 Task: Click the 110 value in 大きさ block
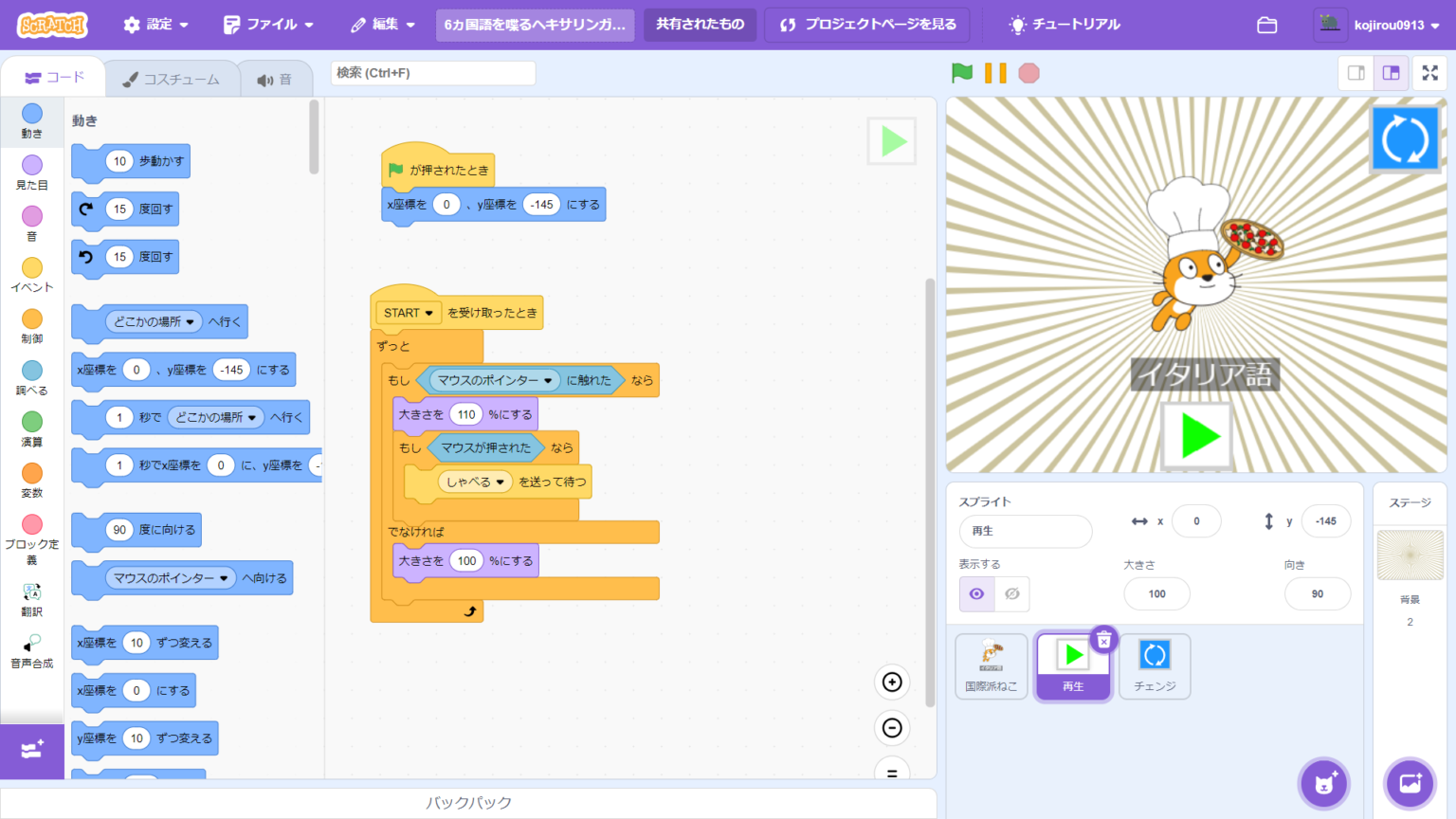[x=466, y=414]
